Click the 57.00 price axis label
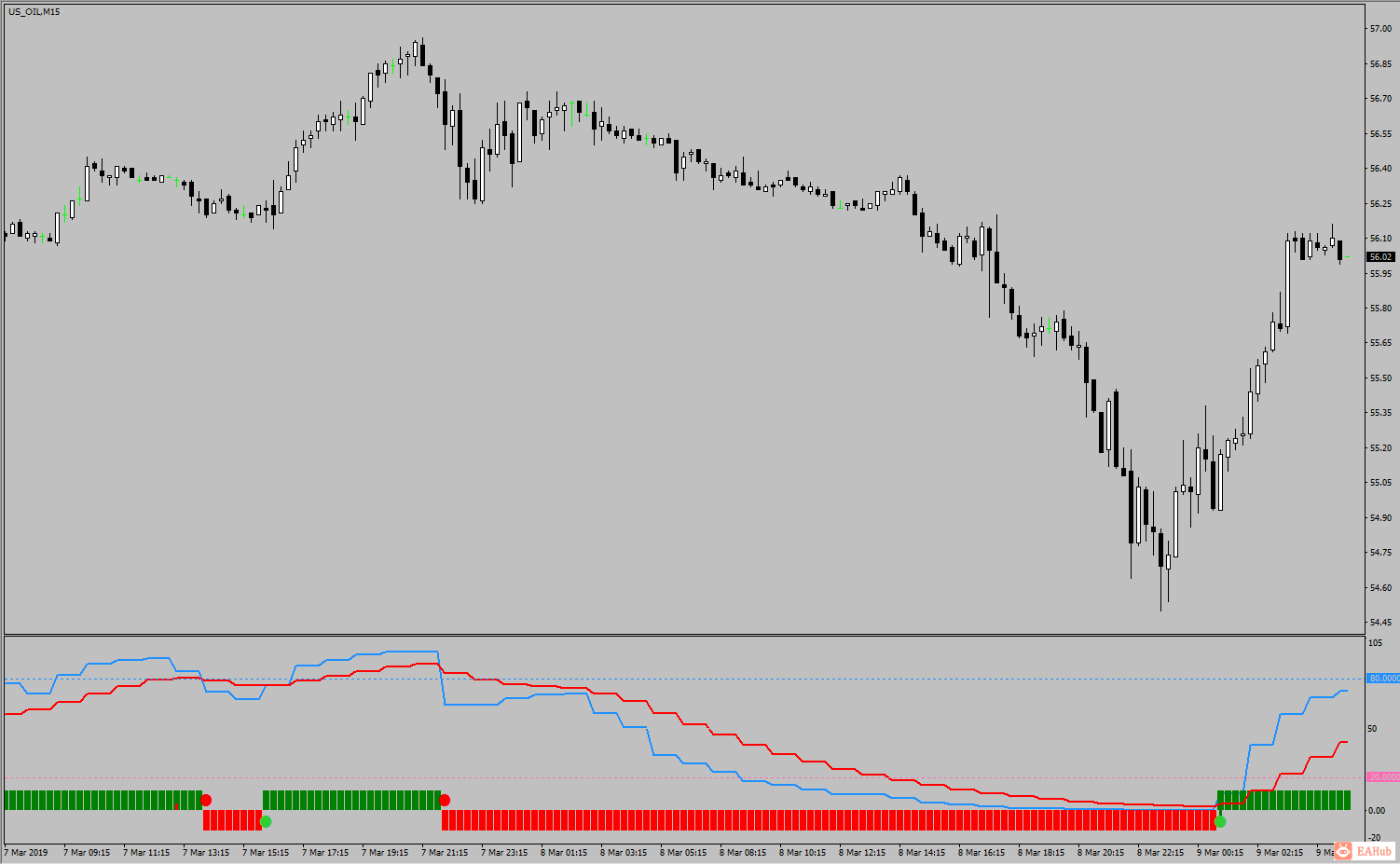This screenshot has width=1400, height=865. tap(1380, 29)
